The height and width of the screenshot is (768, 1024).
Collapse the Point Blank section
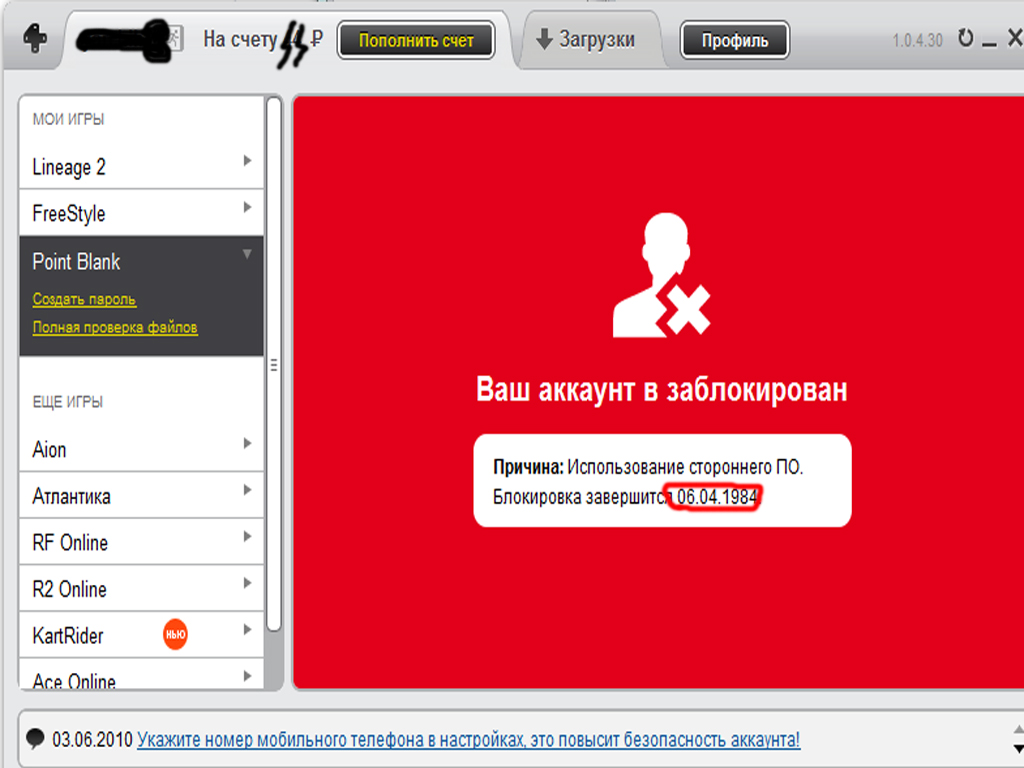point(247,256)
